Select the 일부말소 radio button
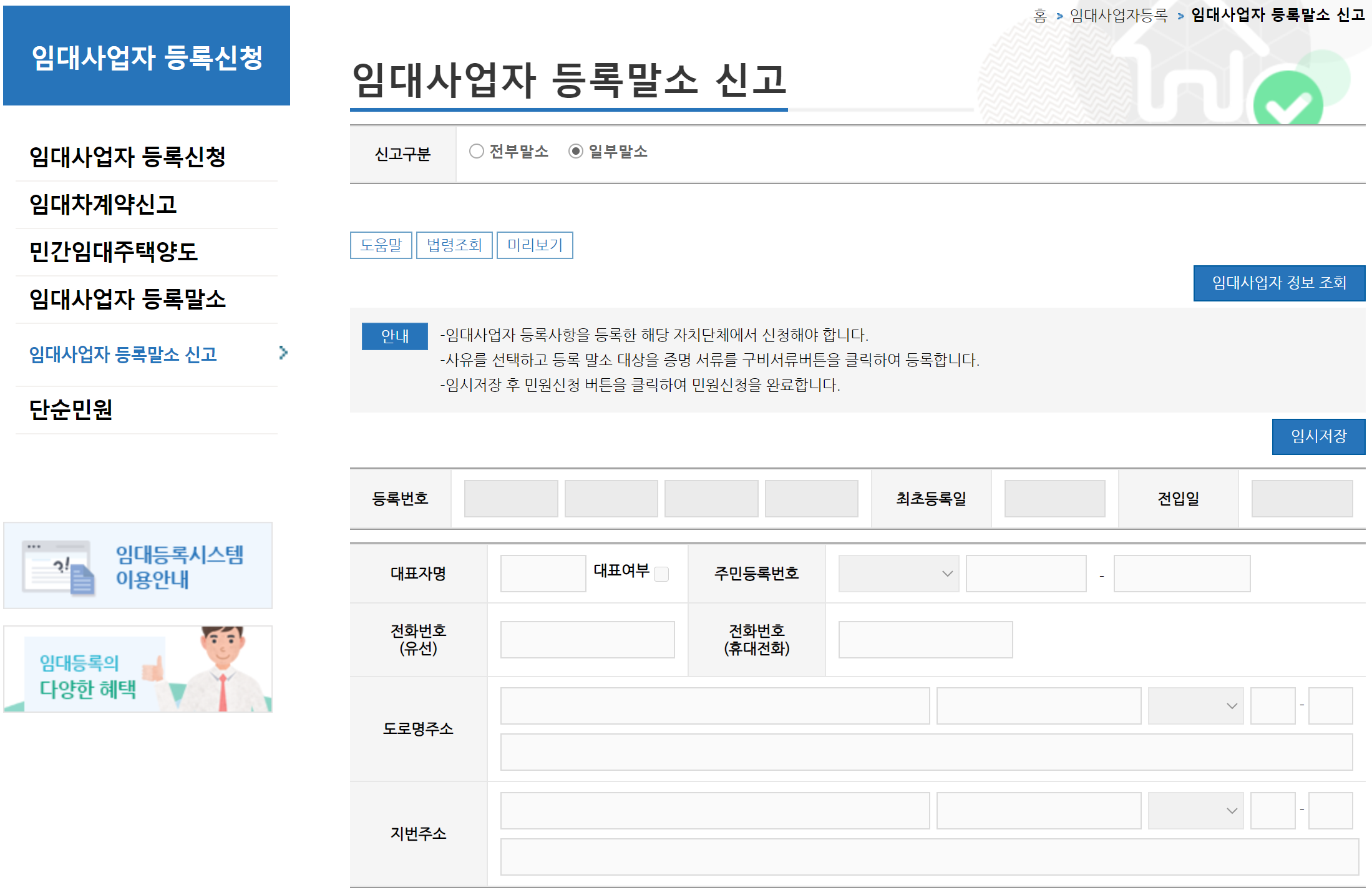This screenshot has height=895, width=1372. 575,152
